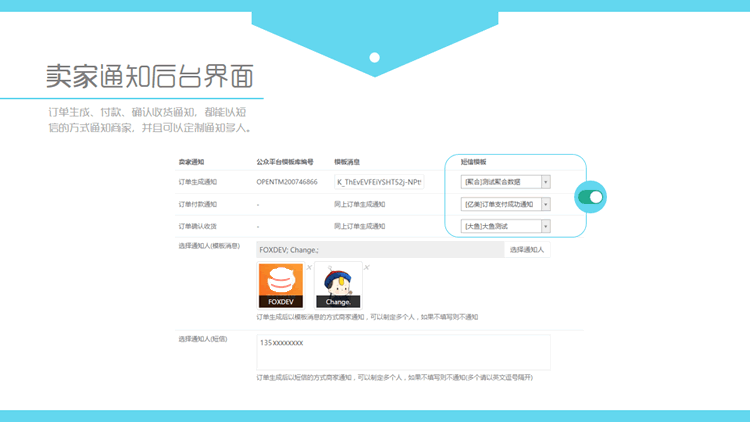
Task: Click the 选择通知人 button
Action: (x=527, y=250)
